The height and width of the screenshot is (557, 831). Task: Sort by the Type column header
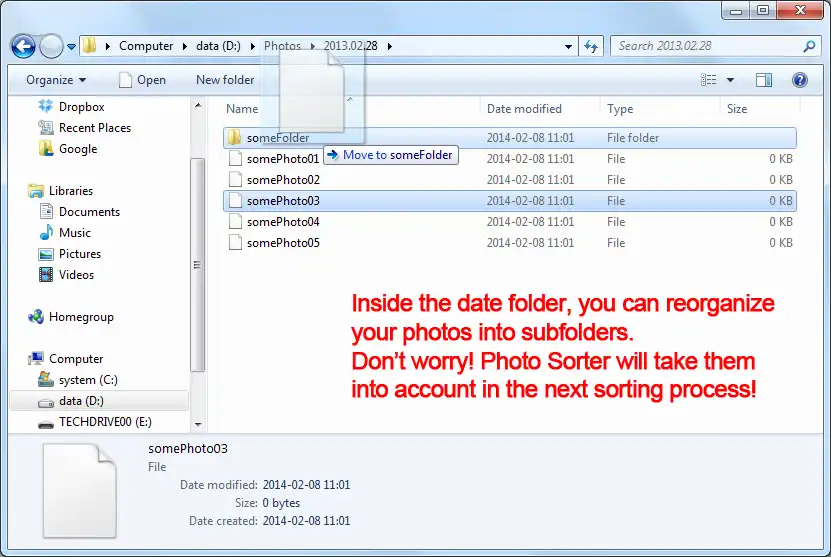[x=620, y=109]
